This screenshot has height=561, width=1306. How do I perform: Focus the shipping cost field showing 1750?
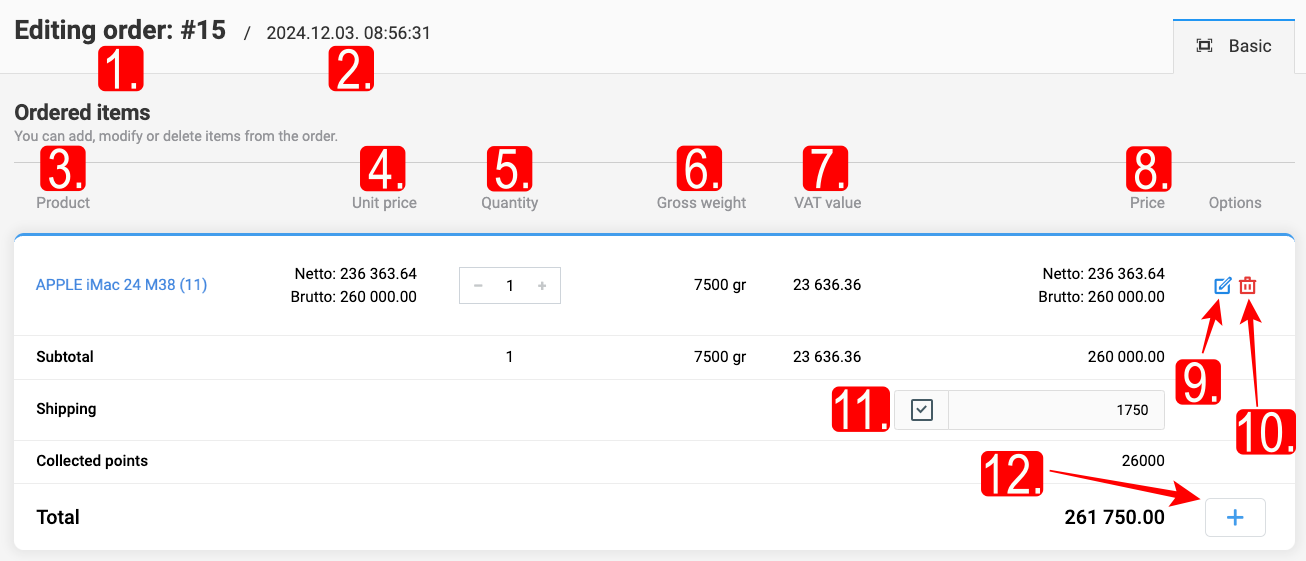[1056, 410]
